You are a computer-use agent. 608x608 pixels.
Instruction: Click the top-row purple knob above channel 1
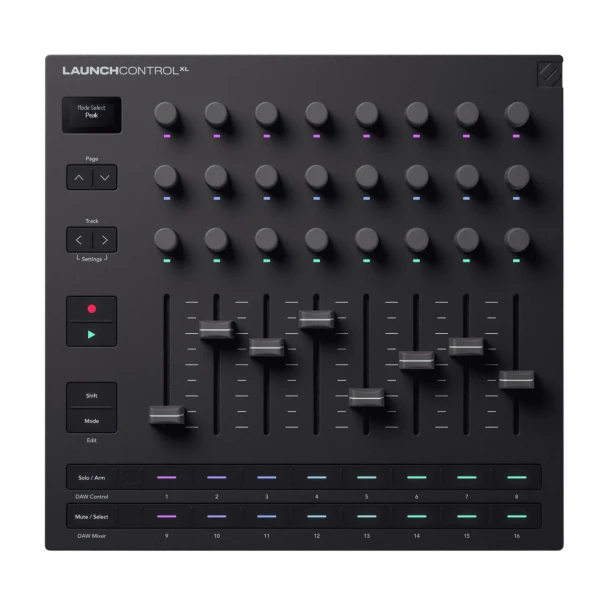[x=166, y=114]
